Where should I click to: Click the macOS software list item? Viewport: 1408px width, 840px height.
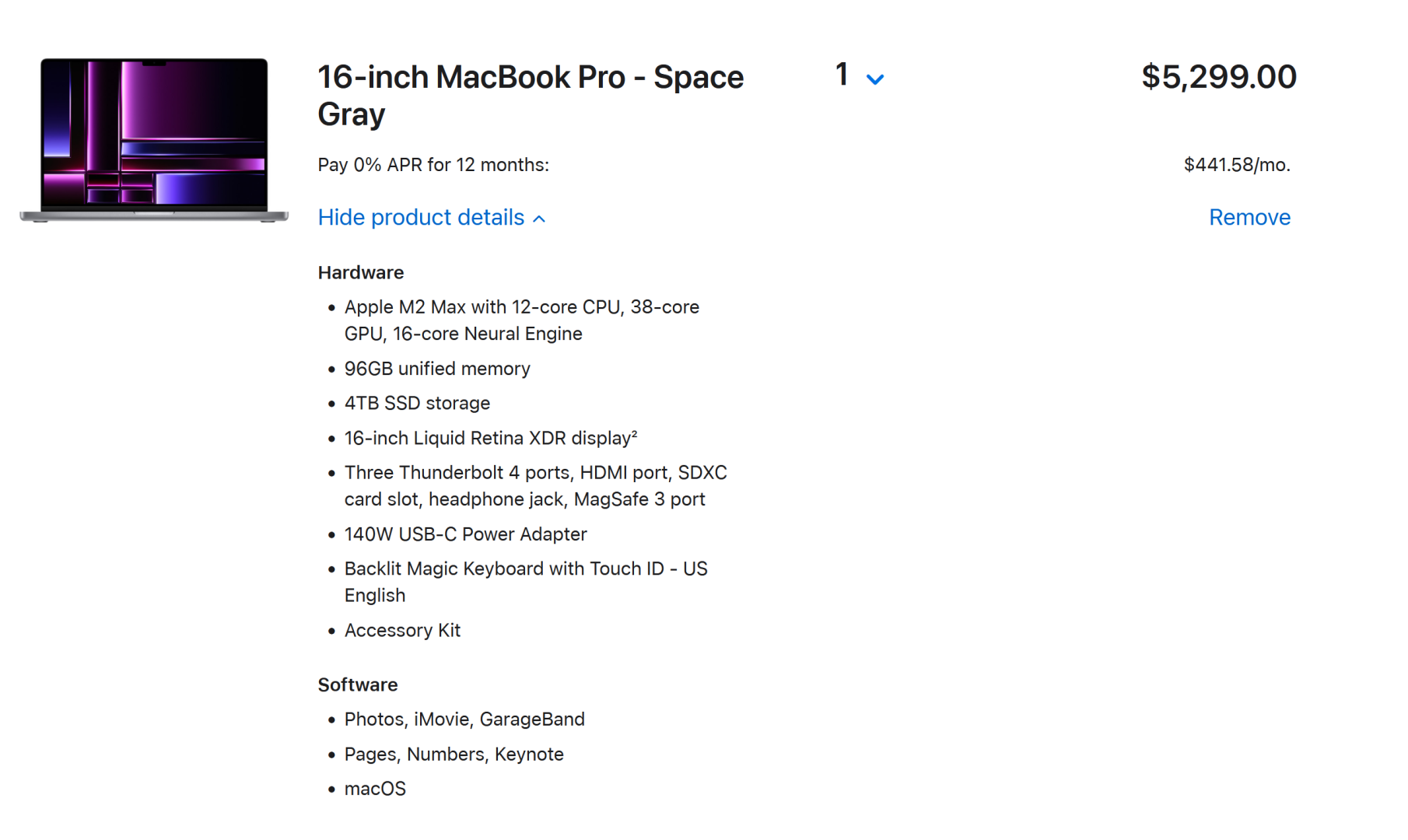pos(375,789)
